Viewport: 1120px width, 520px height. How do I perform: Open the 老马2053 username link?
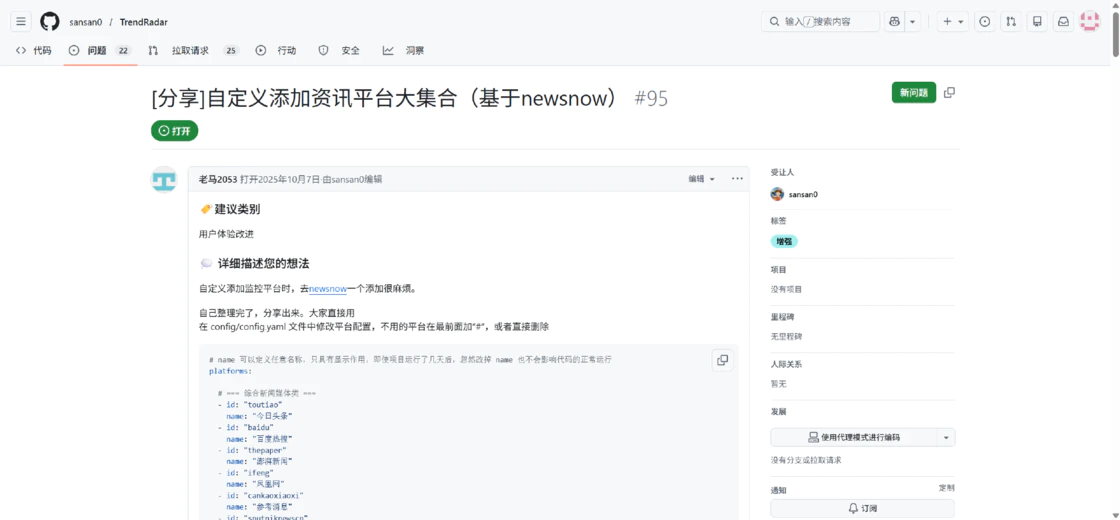click(x=218, y=179)
